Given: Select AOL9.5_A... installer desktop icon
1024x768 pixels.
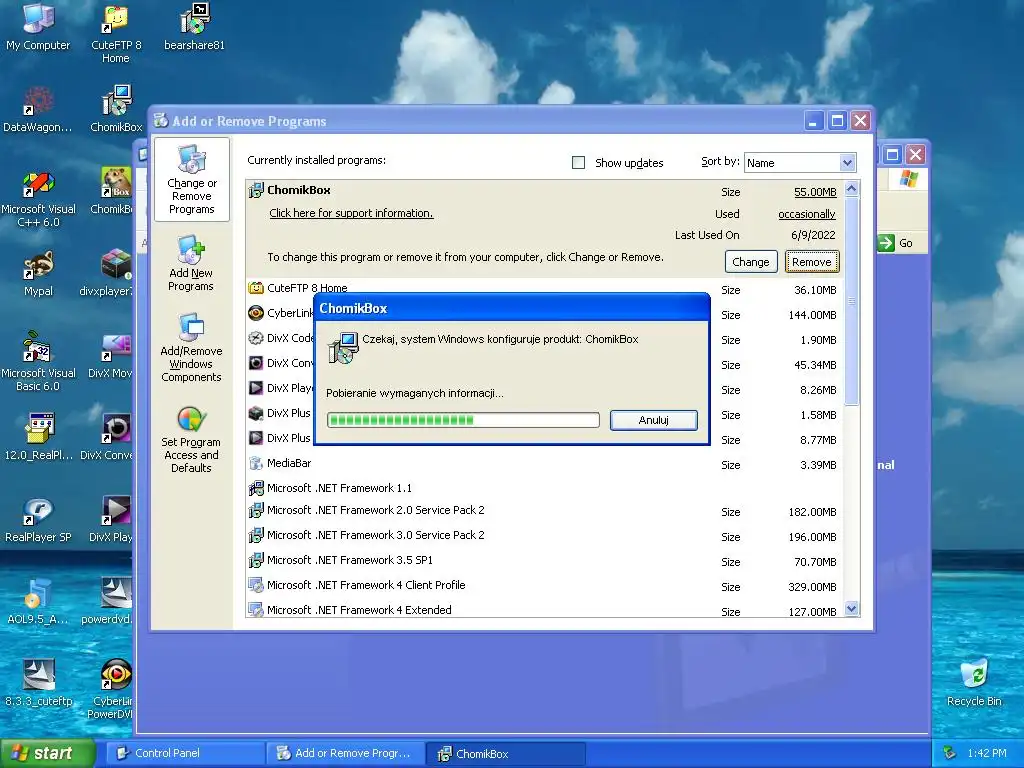Looking at the screenshot, I should (x=38, y=601).
